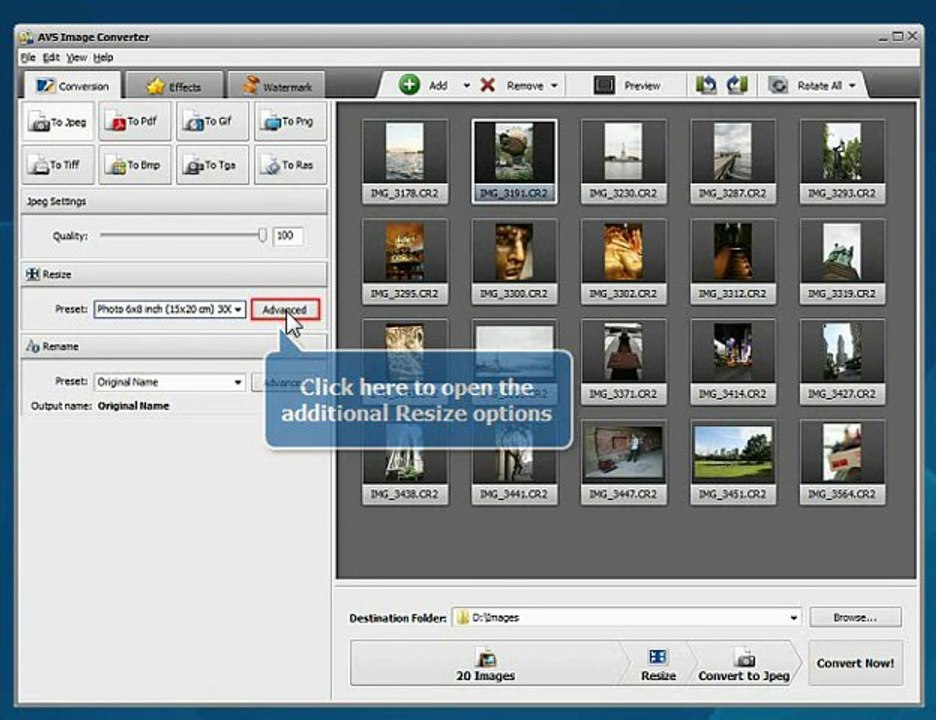Open the Add dropdown arrow
Image resolution: width=936 pixels, height=720 pixels.
(466, 86)
